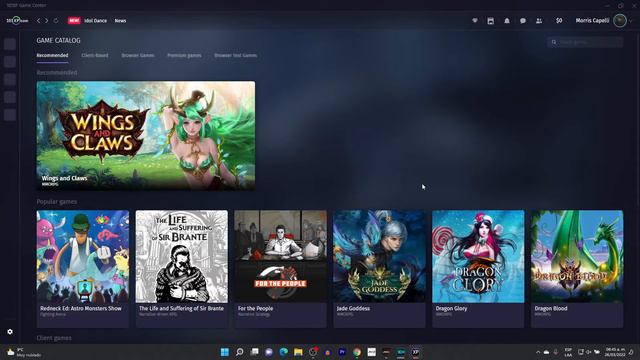Go back with the left arrow
Viewport: 640px width, 360px height.
pos(39,20)
